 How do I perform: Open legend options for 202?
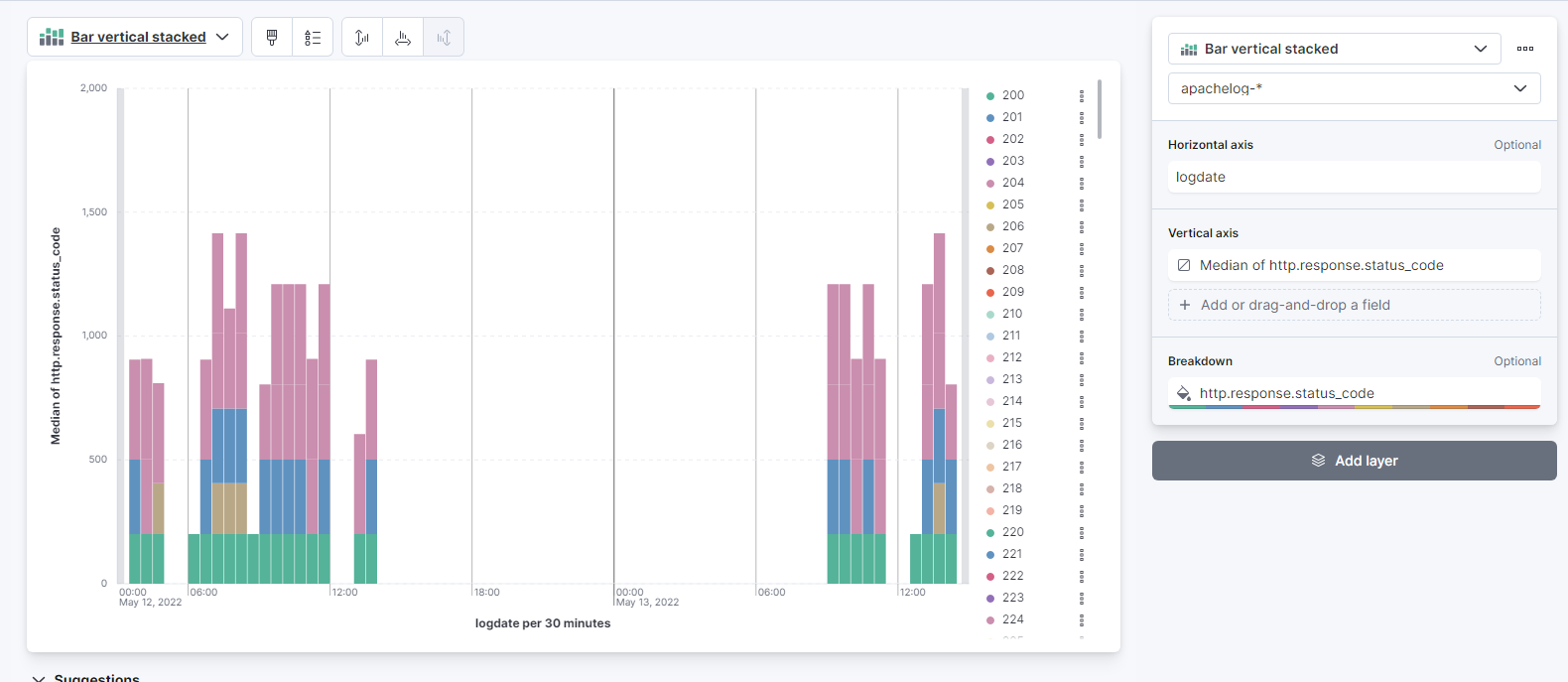point(1082,140)
